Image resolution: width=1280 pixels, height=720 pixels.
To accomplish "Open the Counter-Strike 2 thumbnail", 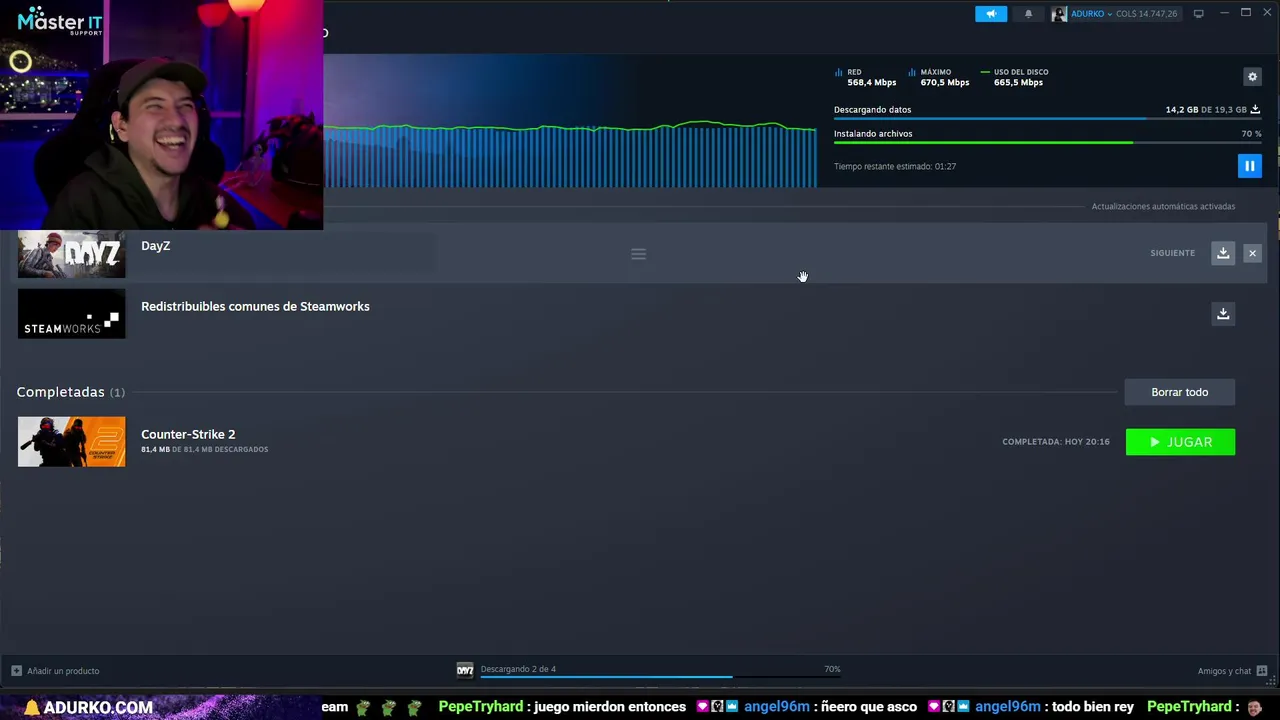I will [x=71, y=442].
